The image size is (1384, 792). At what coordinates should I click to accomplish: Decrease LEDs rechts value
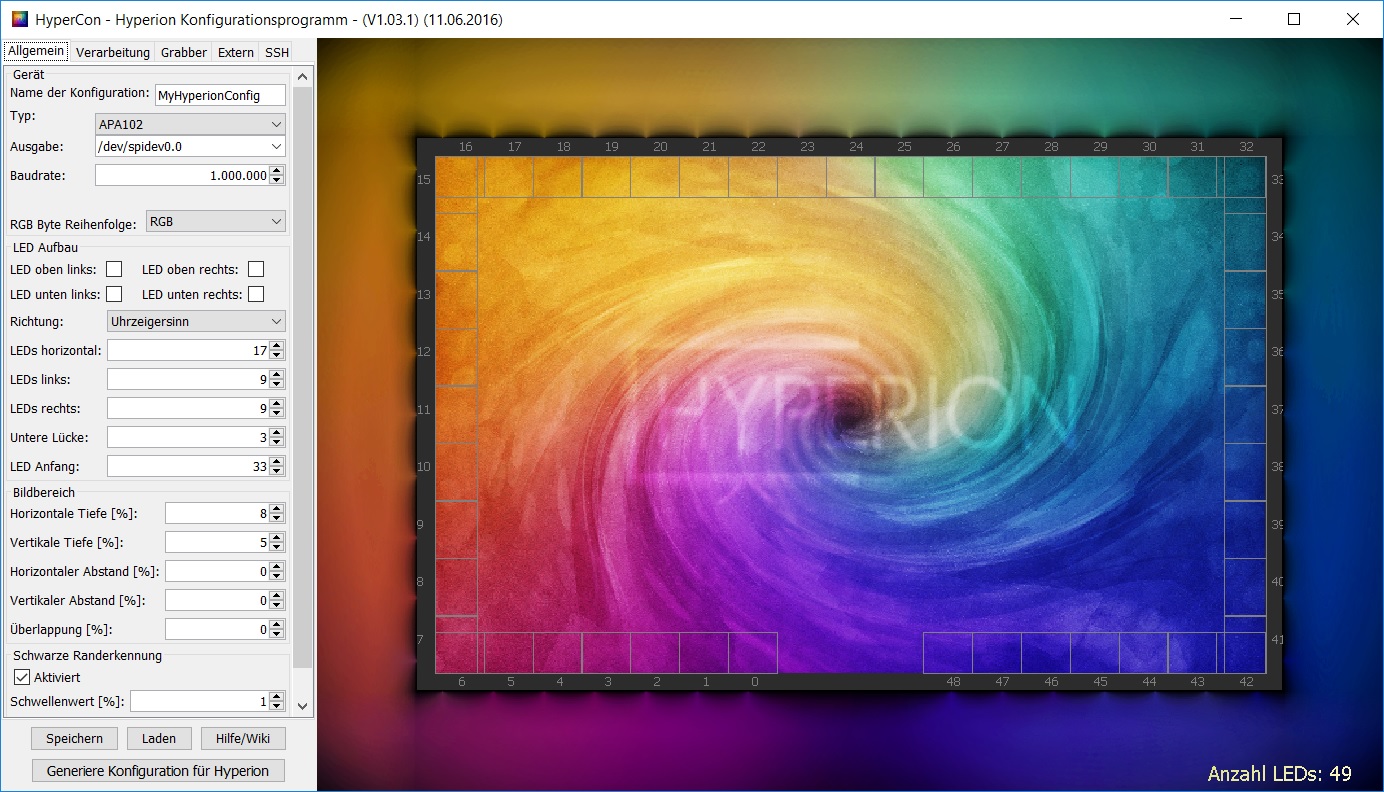coord(277,413)
